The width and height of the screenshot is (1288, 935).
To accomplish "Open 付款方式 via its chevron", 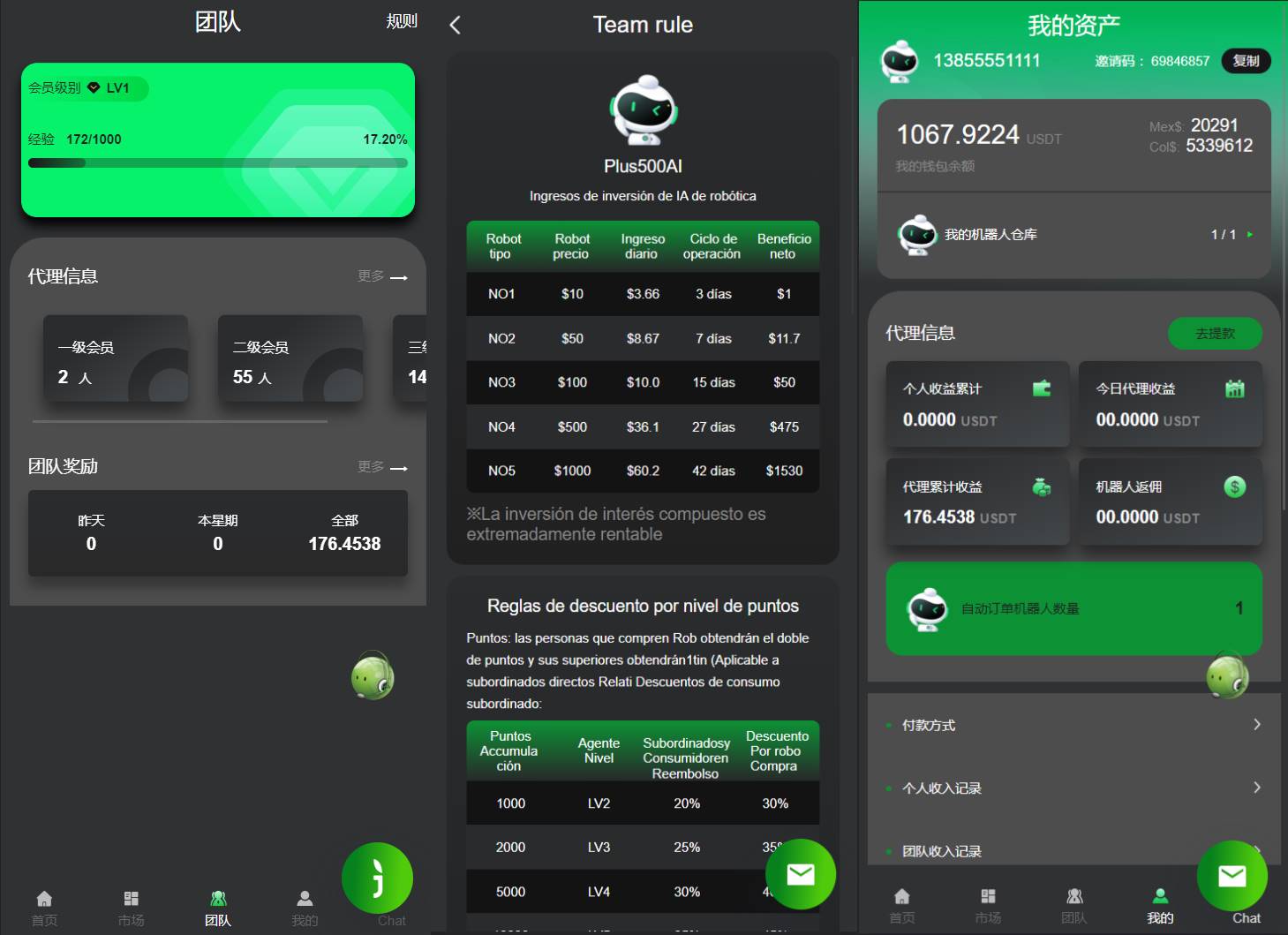I will [1257, 725].
